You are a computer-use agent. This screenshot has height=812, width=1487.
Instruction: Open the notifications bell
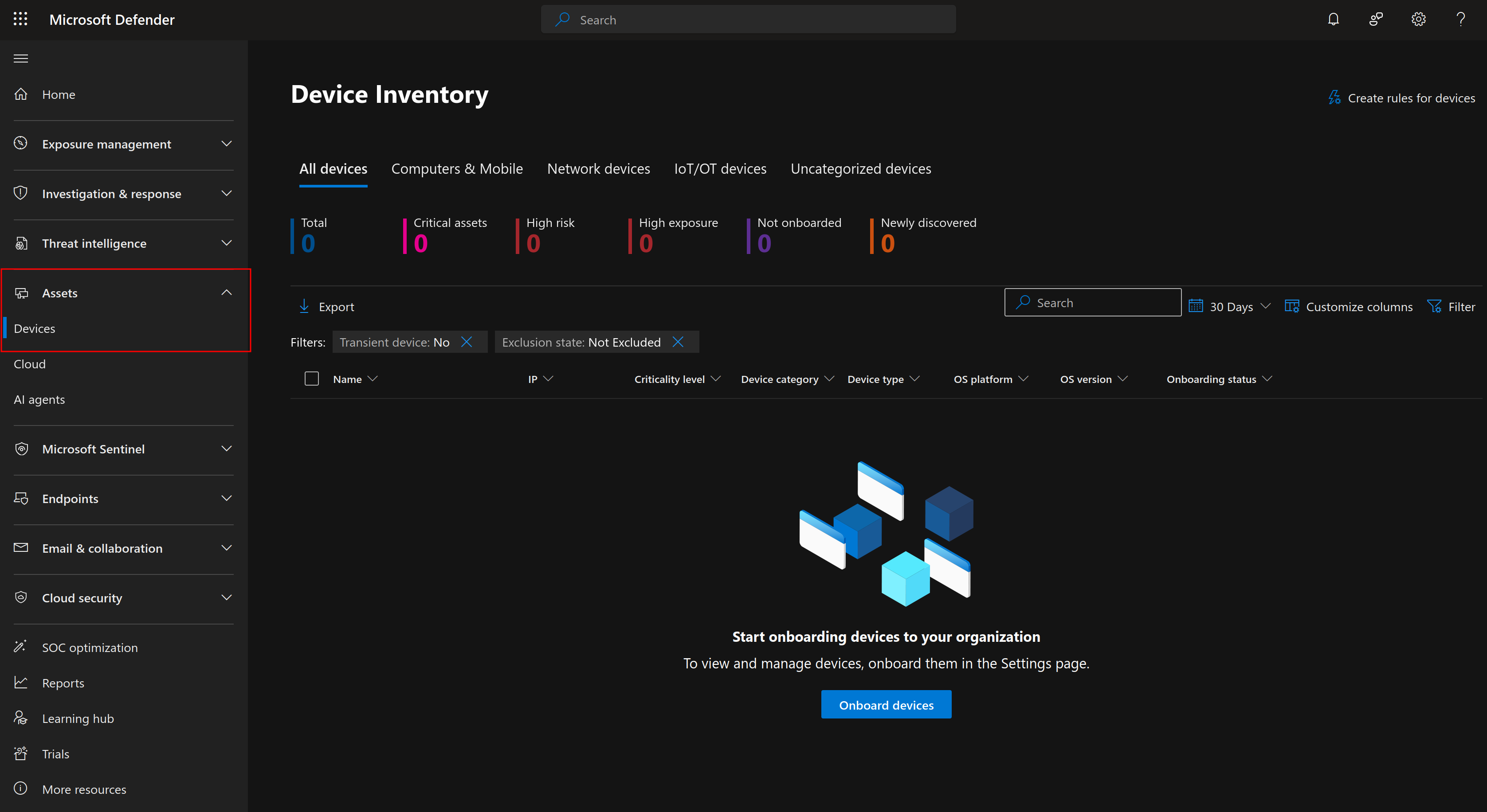tap(1333, 20)
